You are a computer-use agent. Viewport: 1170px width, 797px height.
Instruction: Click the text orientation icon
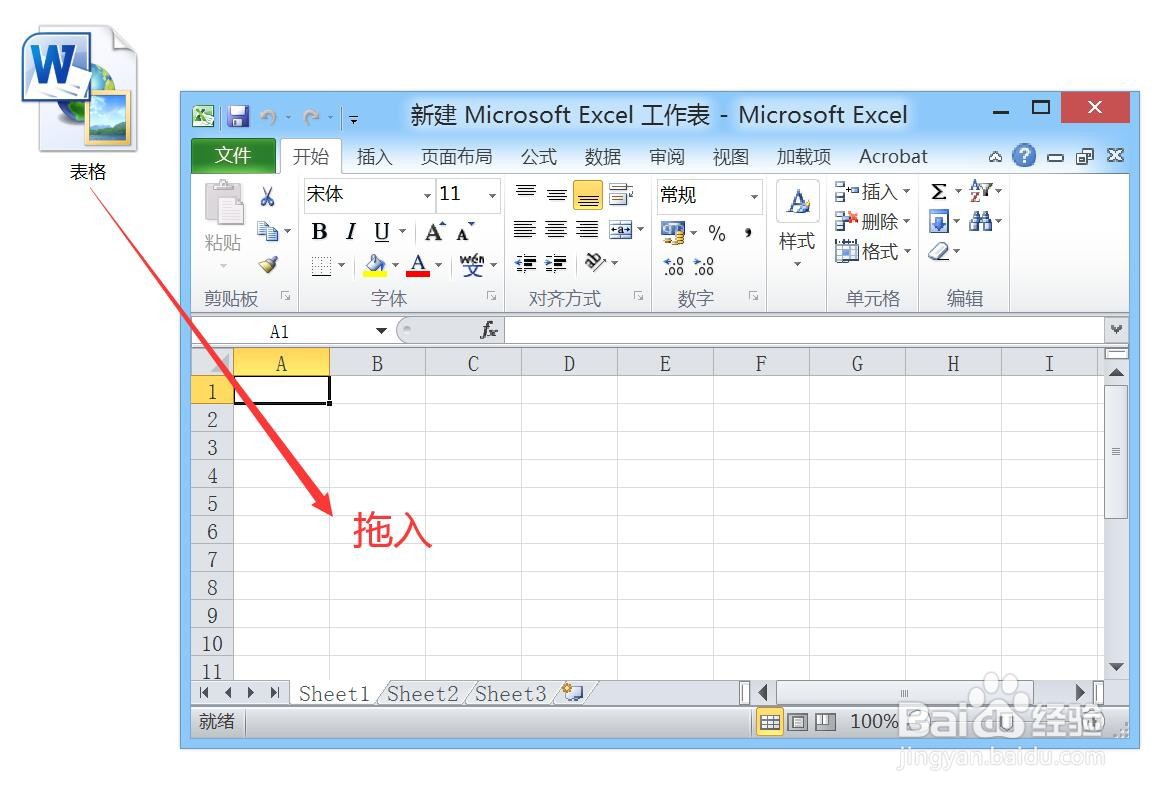[595, 262]
